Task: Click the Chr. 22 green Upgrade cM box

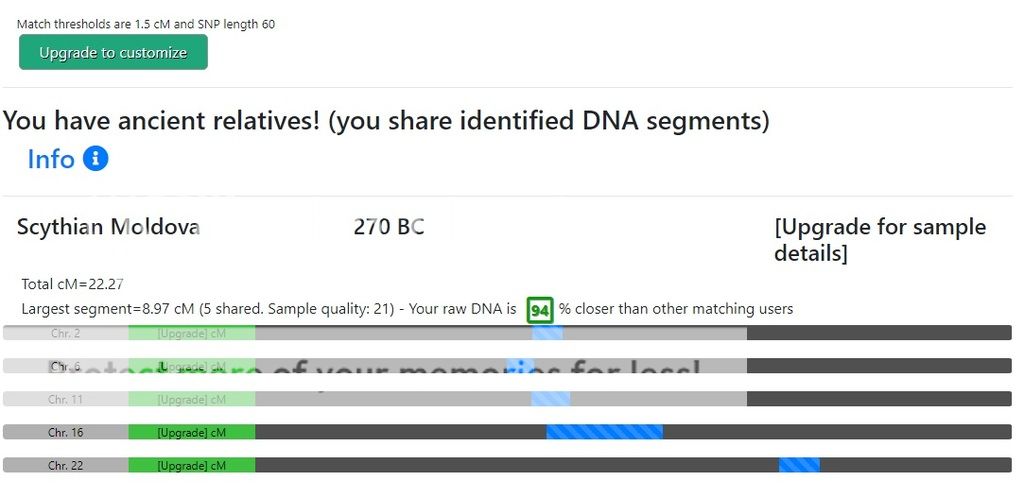Action: point(191,465)
